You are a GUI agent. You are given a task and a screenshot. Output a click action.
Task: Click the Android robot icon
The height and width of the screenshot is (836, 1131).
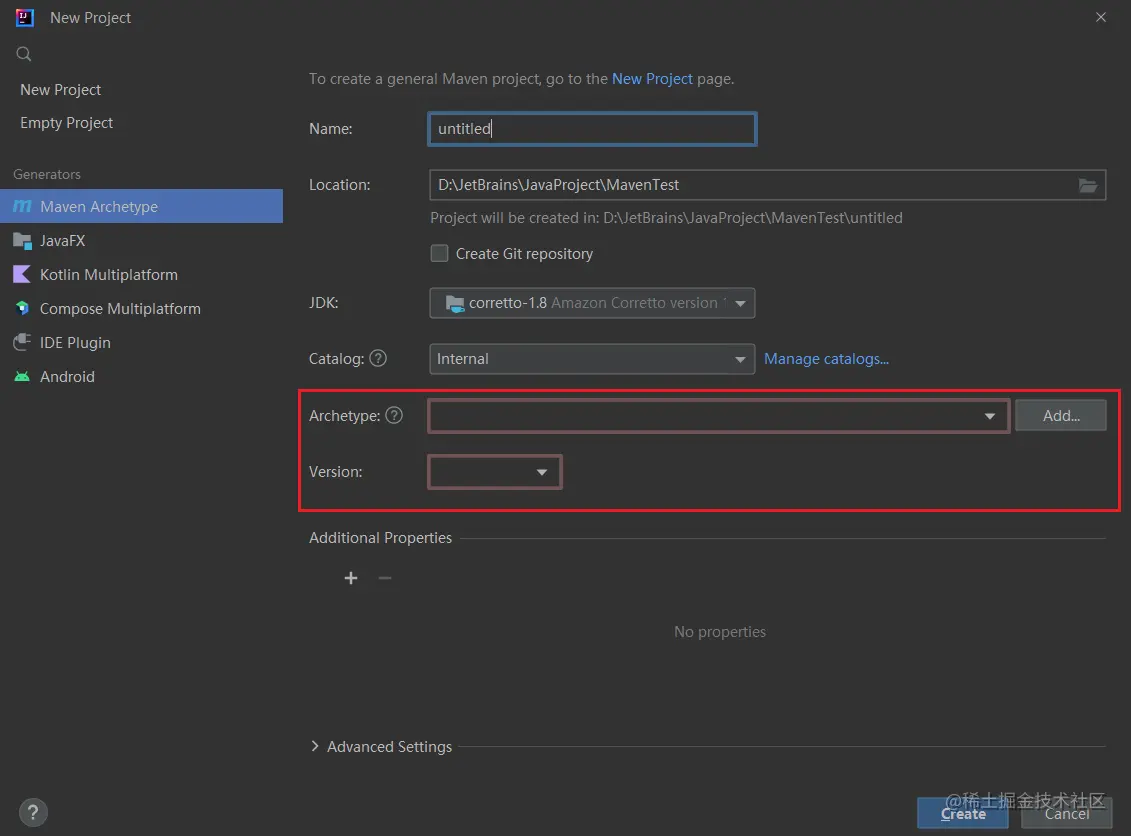22,377
